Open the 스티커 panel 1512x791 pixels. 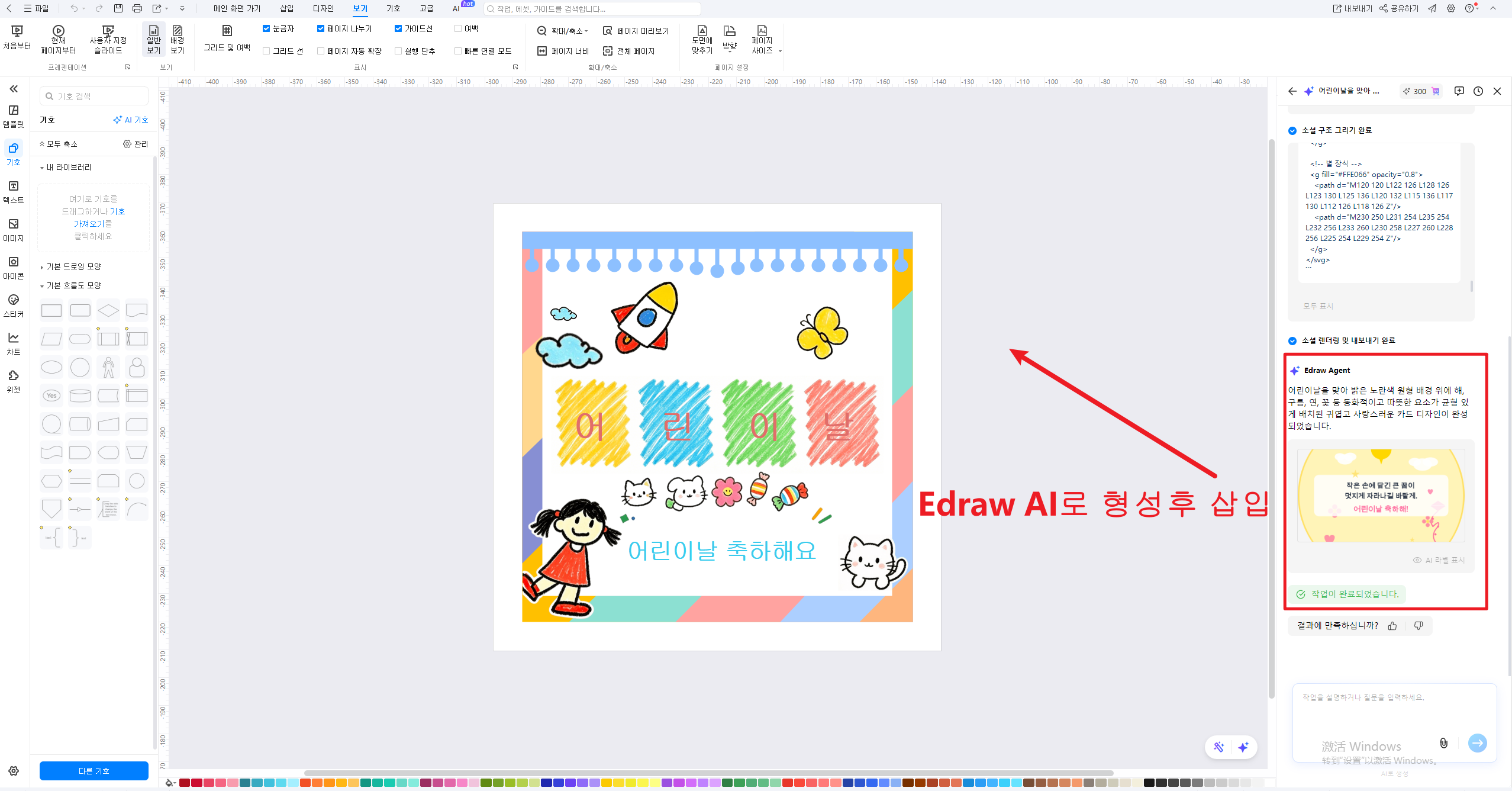click(x=13, y=306)
